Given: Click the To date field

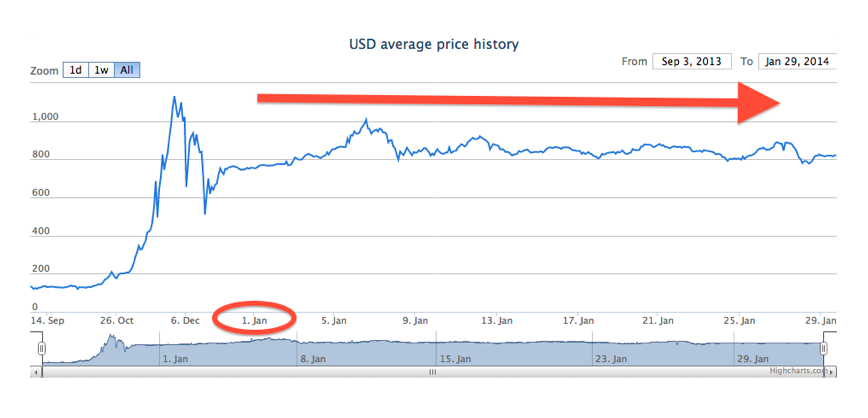Looking at the screenshot, I should pyautogui.click(x=797, y=61).
